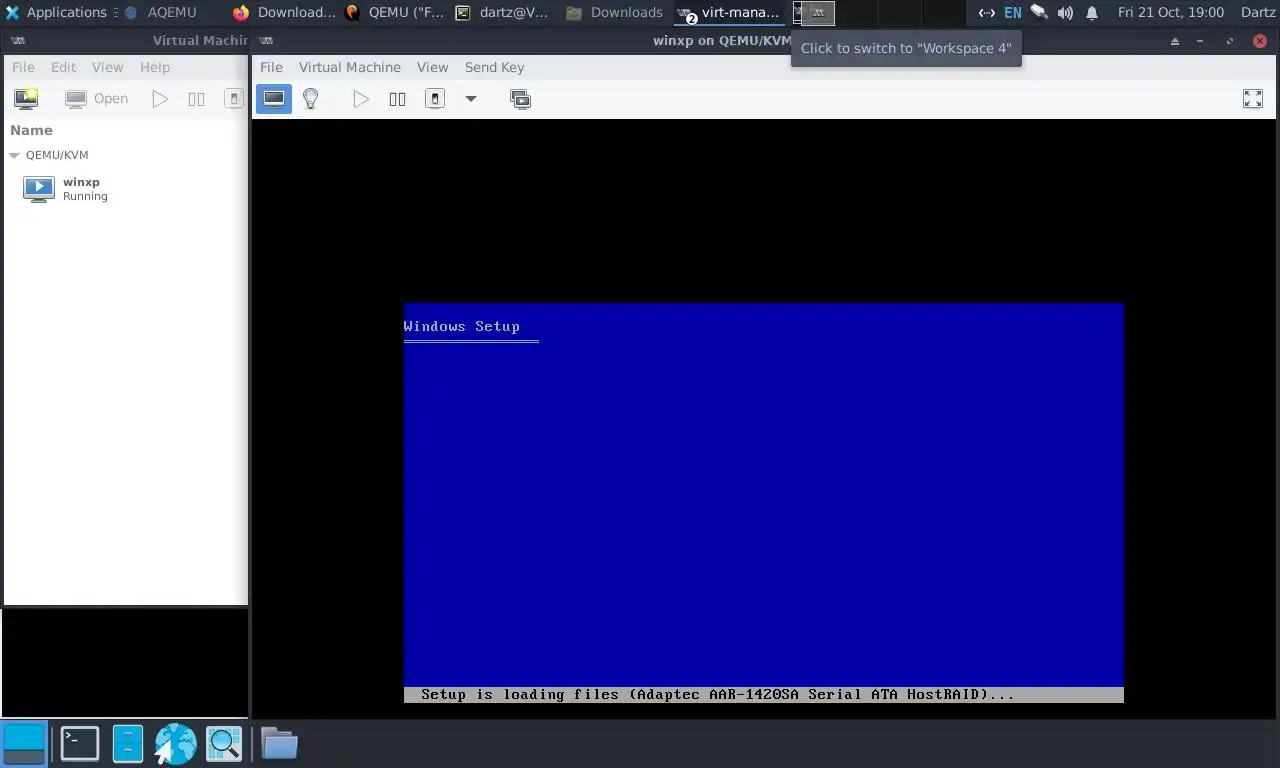
Task: Open the clock showing Fri 21 Oct
Action: click(1171, 12)
